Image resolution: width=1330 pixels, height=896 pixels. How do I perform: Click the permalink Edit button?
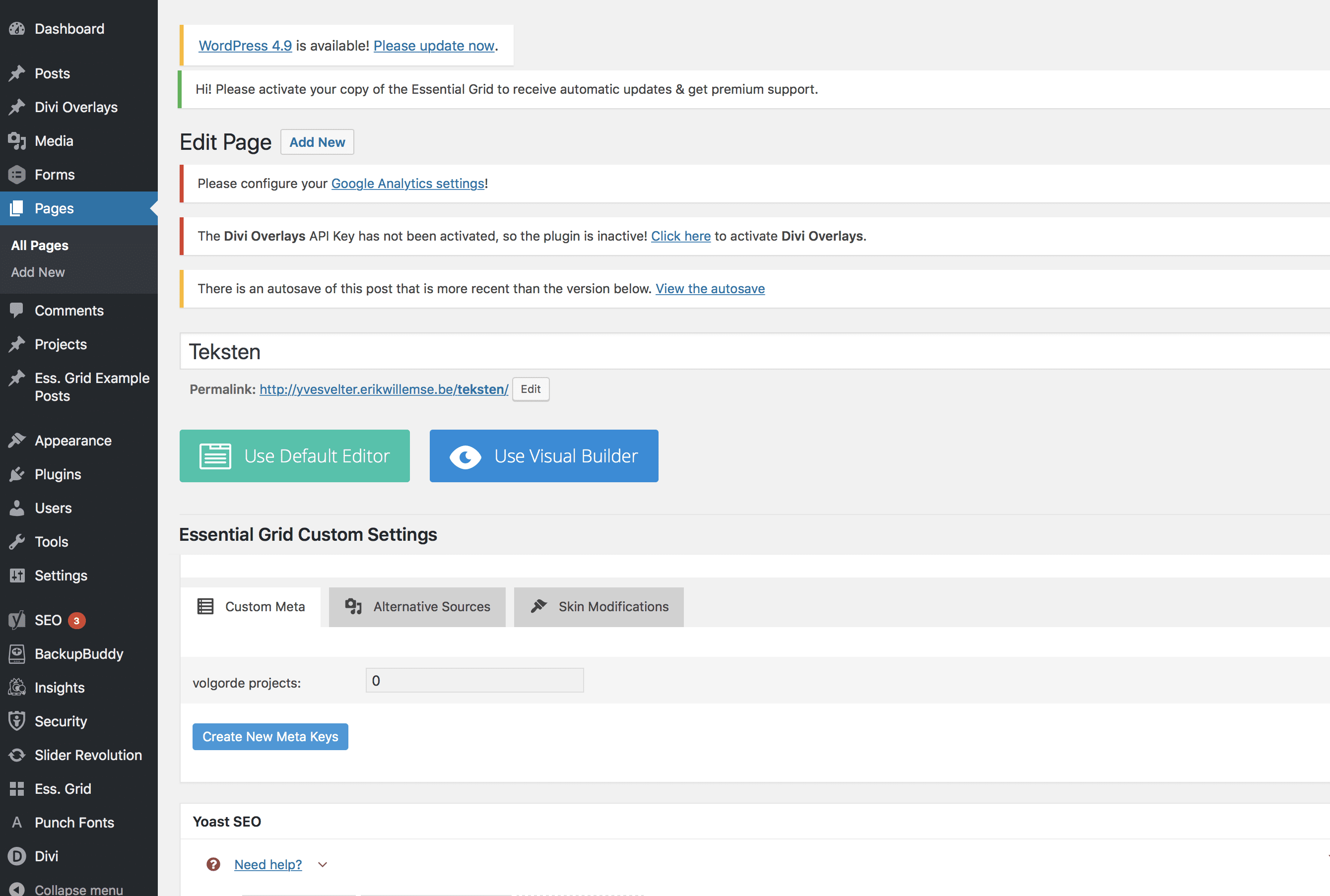[x=531, y=389]
